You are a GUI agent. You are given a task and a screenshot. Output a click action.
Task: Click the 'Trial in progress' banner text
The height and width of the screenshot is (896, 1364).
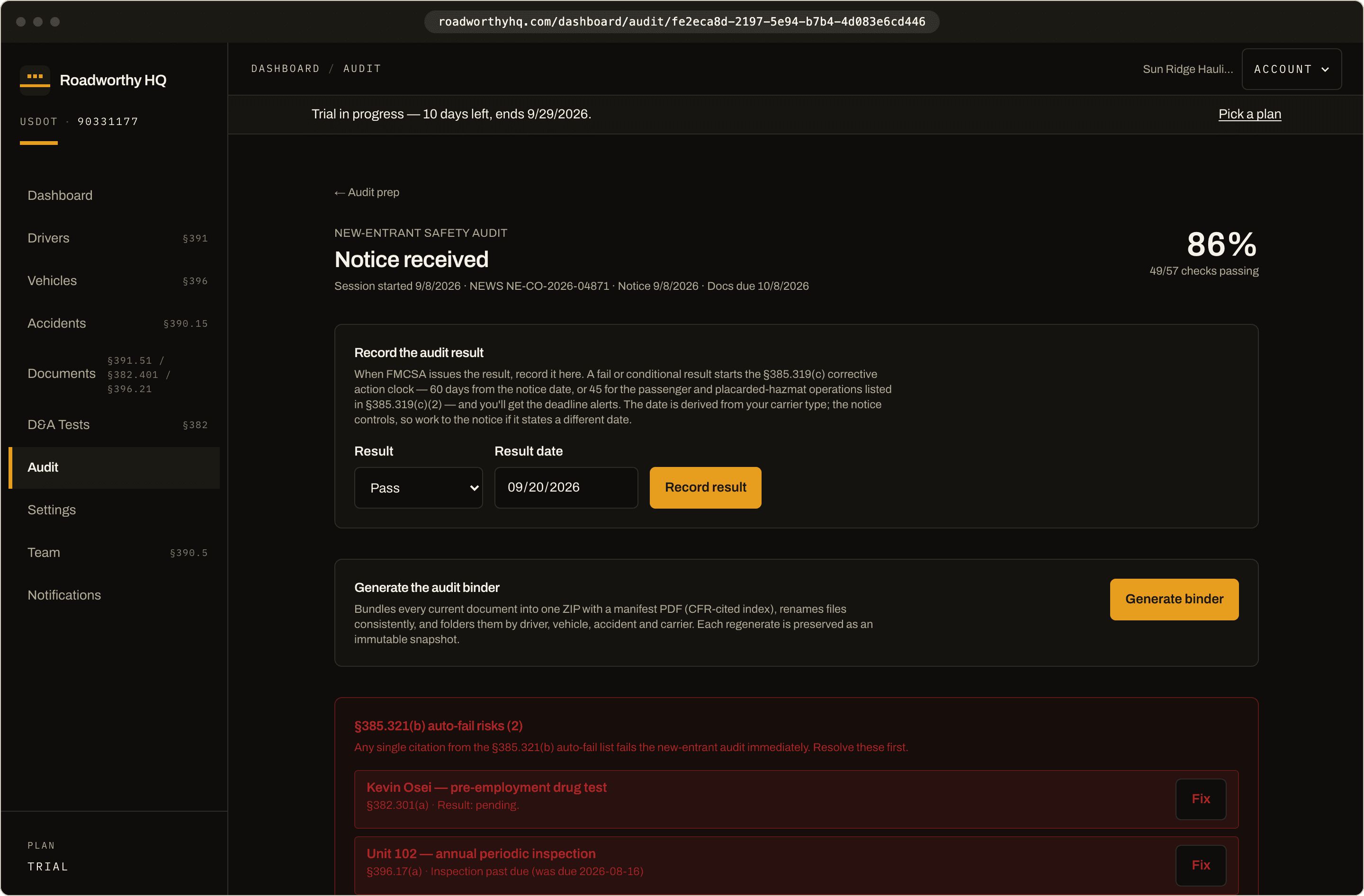pyautogui.click(x=451, y=114)
